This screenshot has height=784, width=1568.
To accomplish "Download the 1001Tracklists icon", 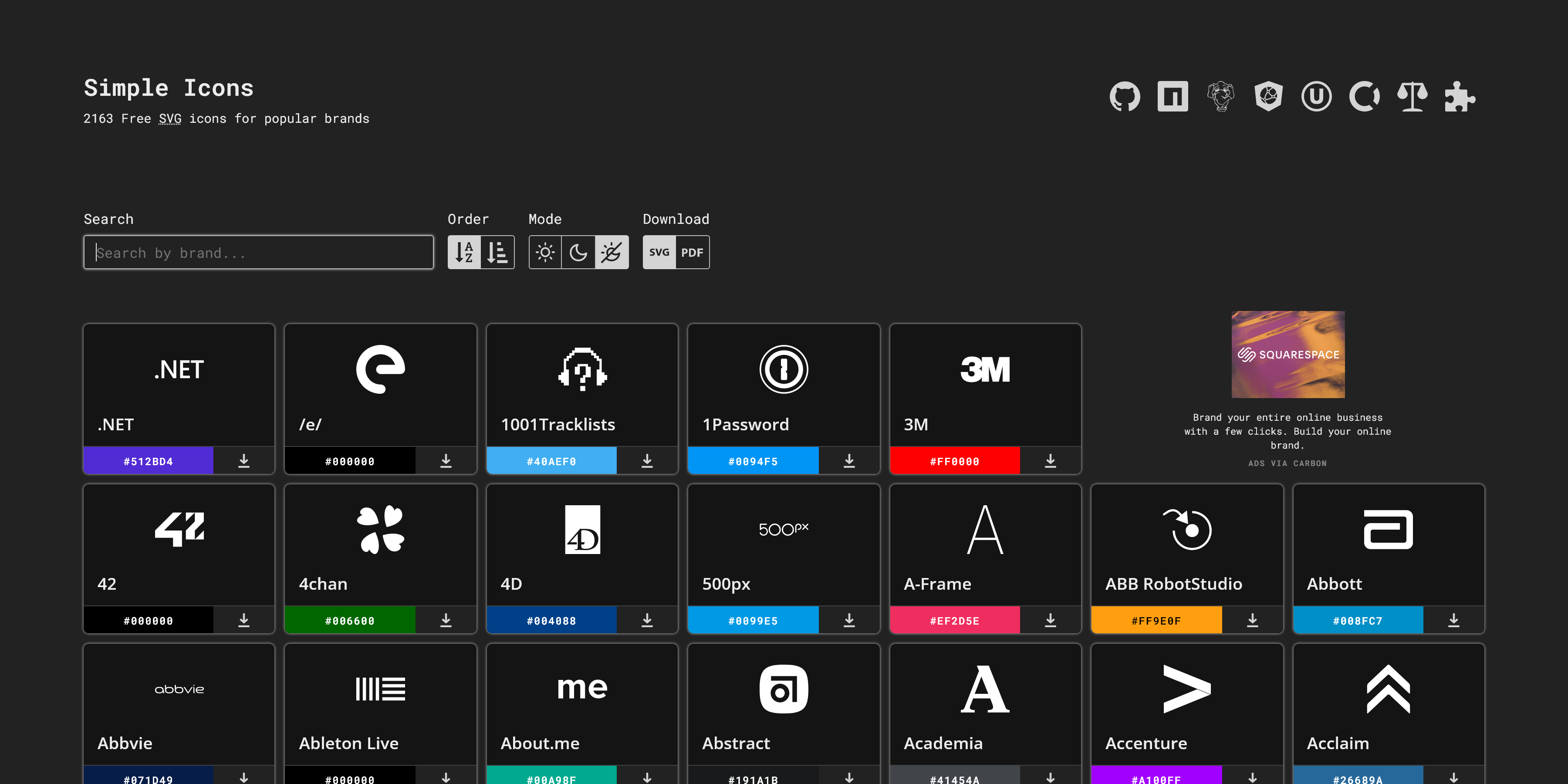I will (x=648, y=461).
